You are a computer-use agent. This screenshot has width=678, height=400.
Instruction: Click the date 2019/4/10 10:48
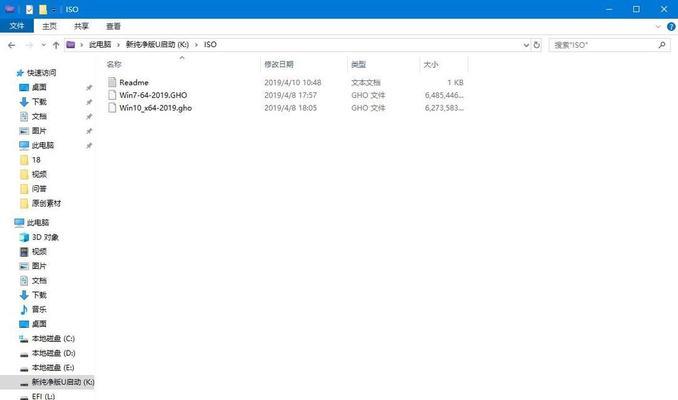tap(293, 82)
